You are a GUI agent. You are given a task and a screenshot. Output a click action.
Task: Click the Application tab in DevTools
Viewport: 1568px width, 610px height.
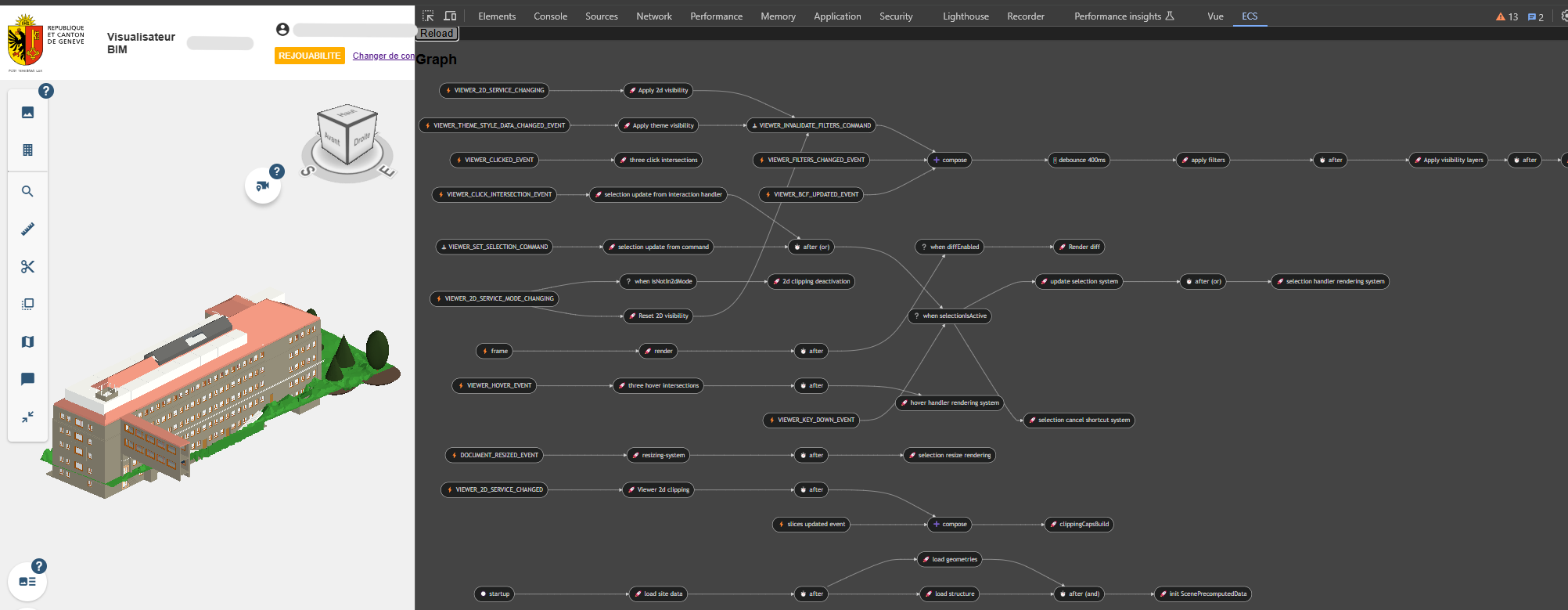tap(837, 16)
